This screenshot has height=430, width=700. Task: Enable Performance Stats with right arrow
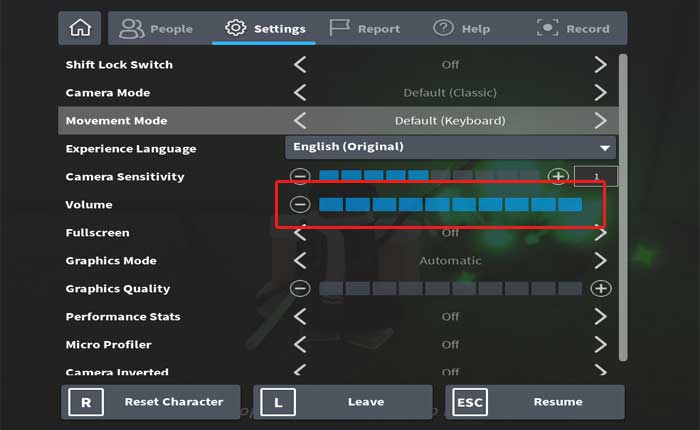click(600, 317)
